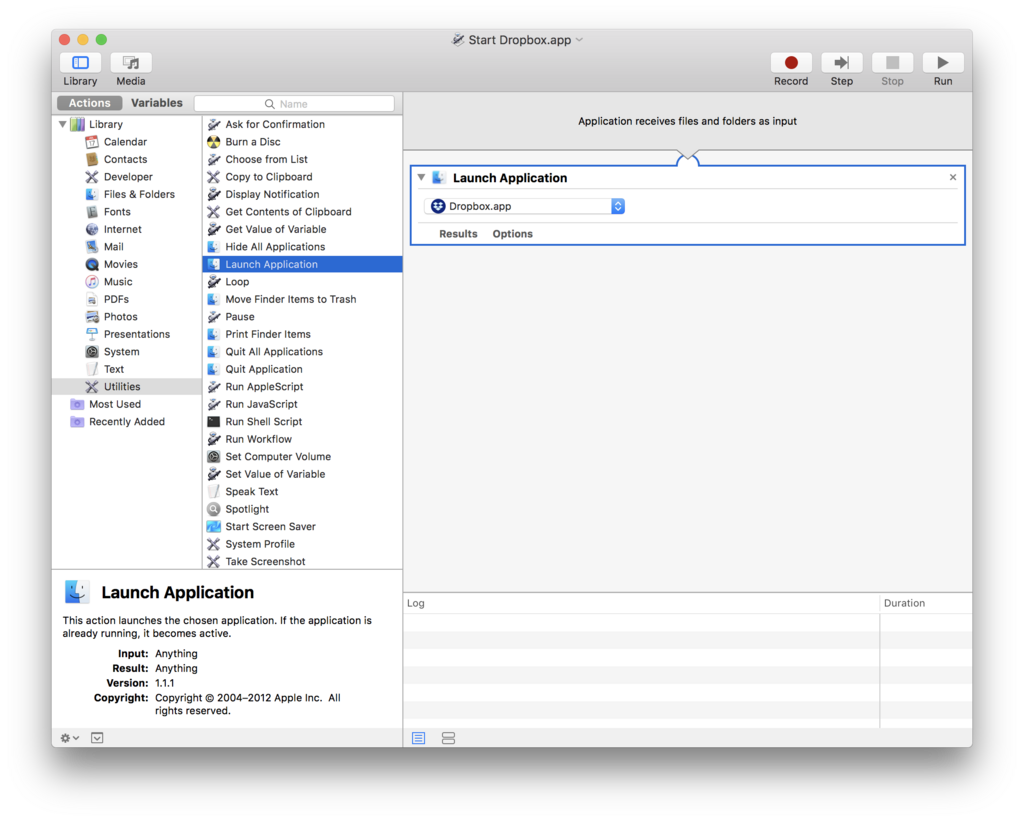Switch to the Variables tab
The width and height of the screenshot is (1024, 821).
coord(157,103)
